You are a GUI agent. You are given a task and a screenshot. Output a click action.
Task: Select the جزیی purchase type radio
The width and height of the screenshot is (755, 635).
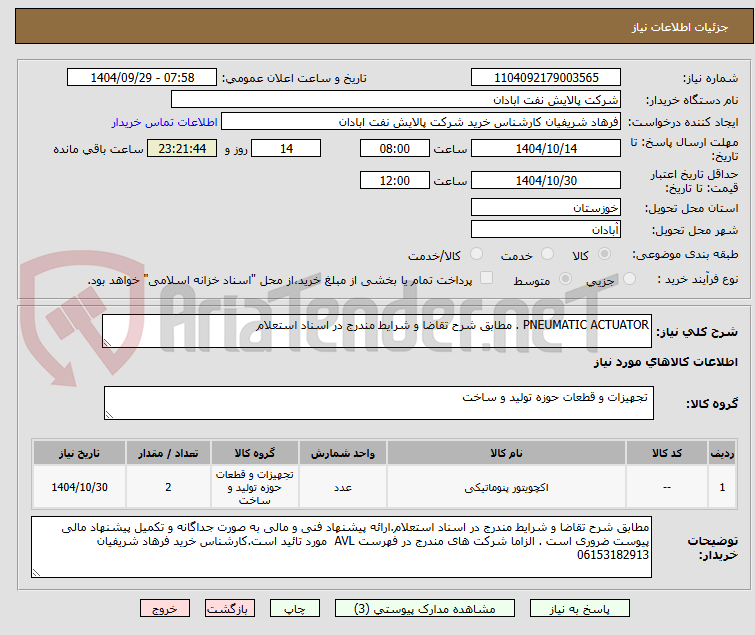(x=629, y=278)
